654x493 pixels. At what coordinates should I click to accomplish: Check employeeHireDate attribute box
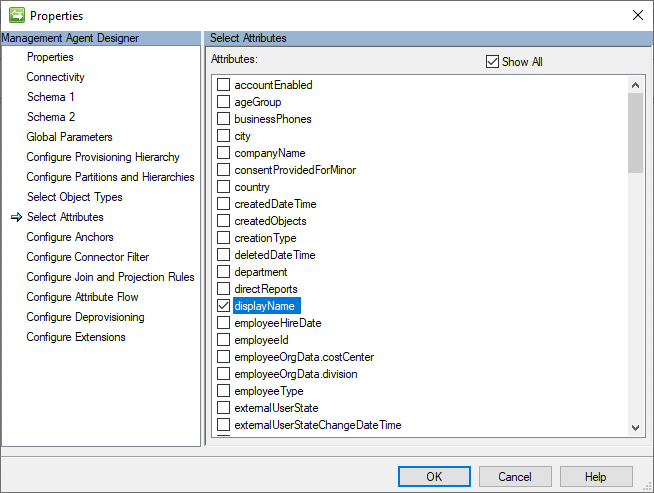point(224,323)
